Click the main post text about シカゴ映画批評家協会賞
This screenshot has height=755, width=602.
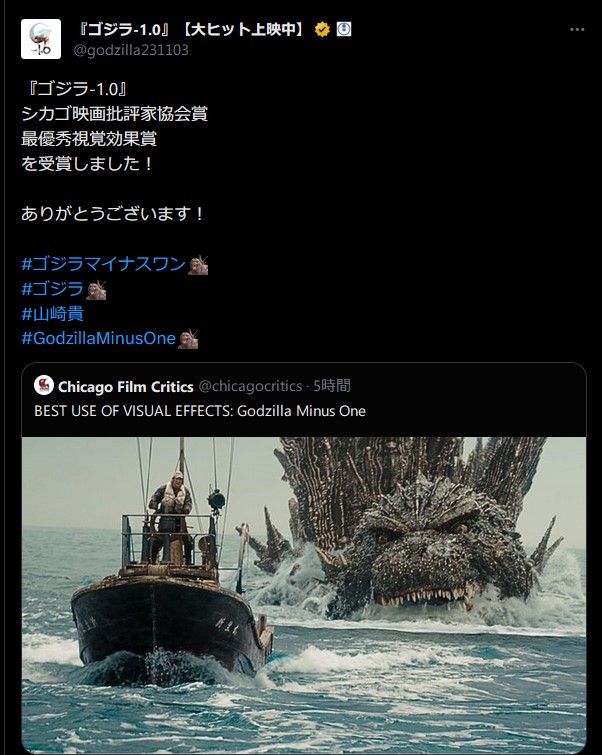click(x=115, y=126)
